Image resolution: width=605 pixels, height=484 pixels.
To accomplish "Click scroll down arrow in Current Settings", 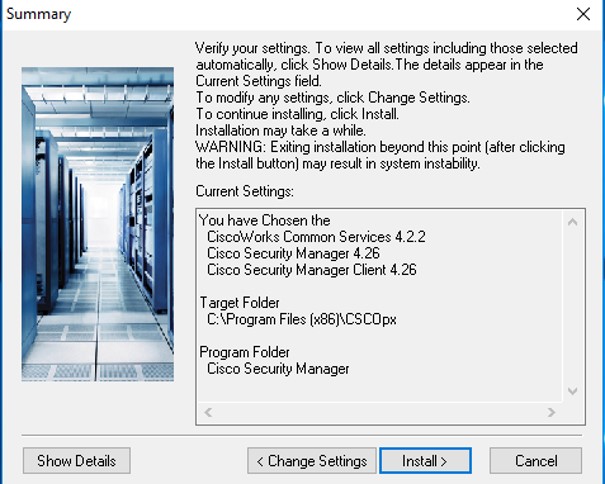I will pyautogui.click(x=573, y=391).
